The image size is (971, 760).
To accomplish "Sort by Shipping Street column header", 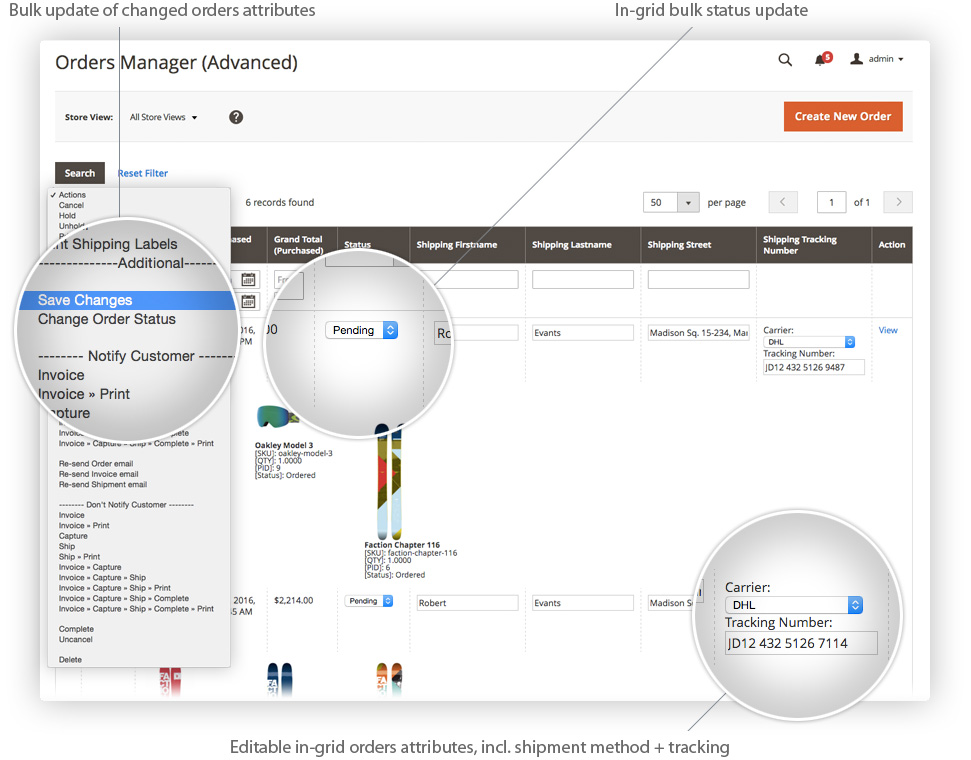I will (x=679, y=245).
